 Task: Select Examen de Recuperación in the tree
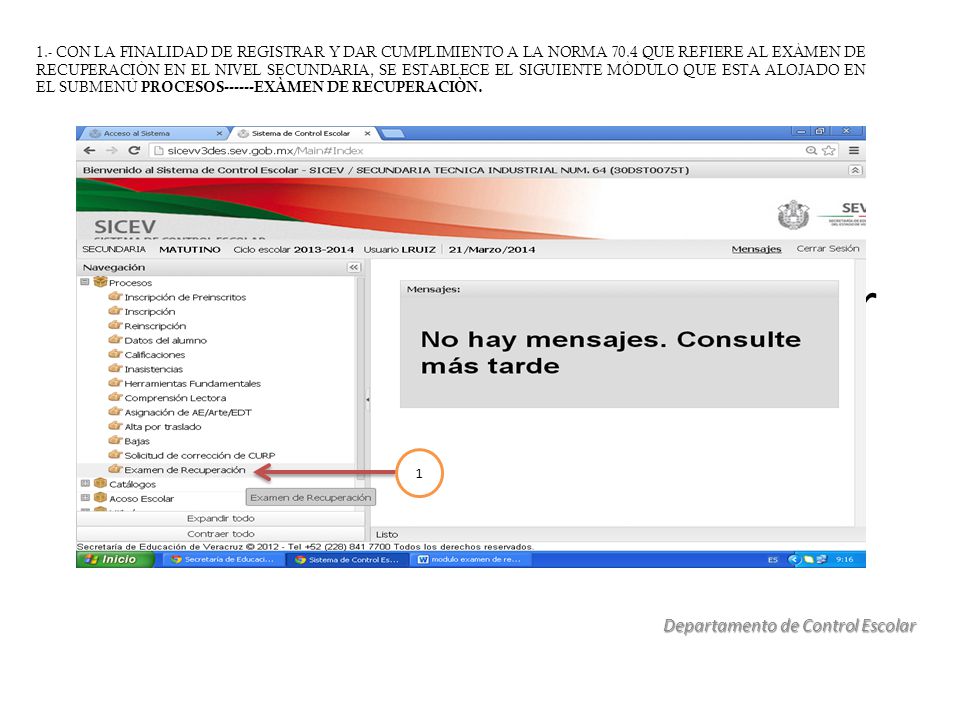tap(184, 470)
